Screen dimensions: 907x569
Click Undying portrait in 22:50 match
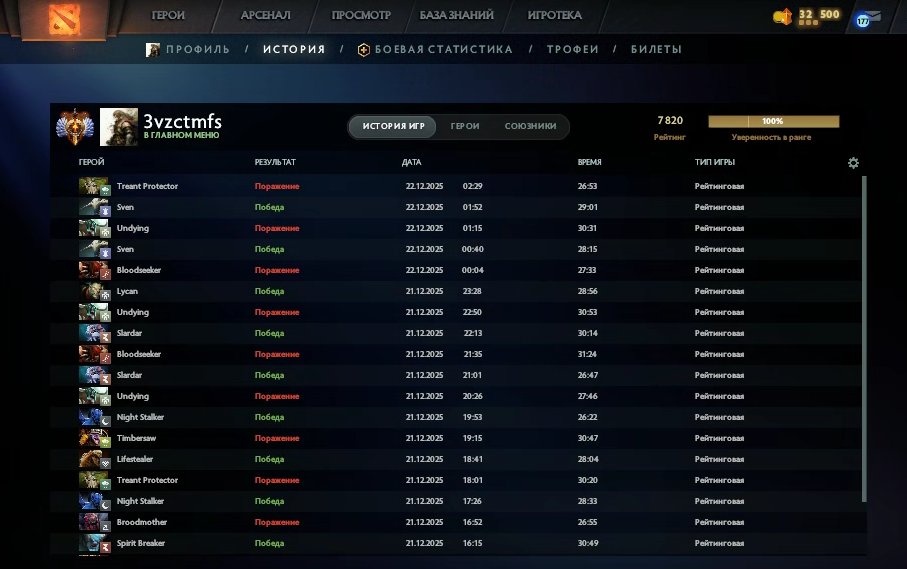coord(94,312)
